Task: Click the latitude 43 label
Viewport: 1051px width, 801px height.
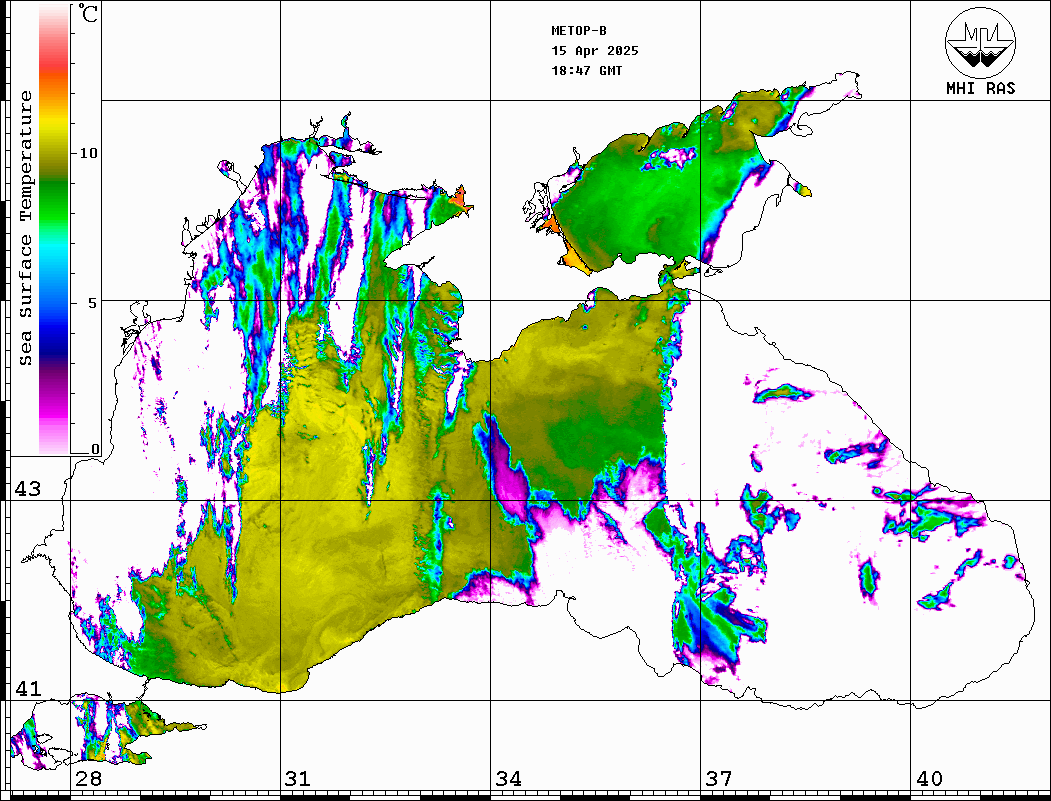Action: [x=27, y=489]
